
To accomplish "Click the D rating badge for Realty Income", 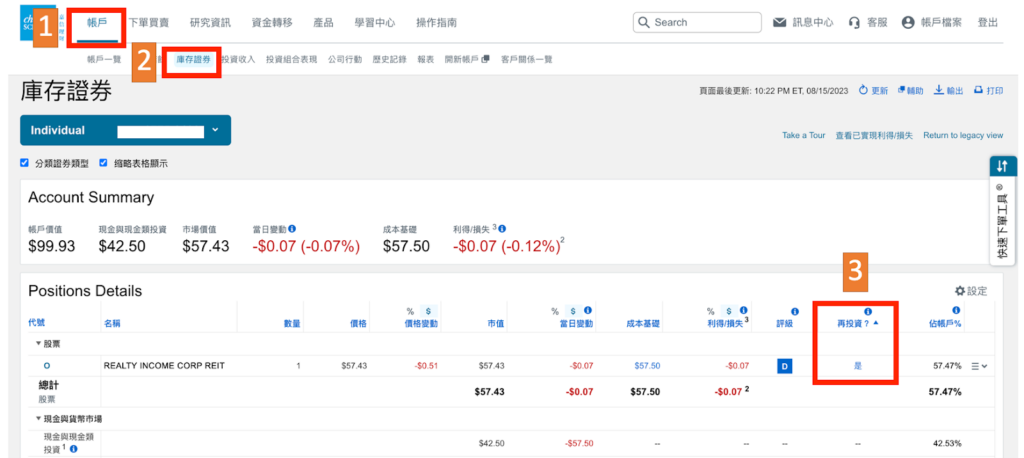I will point(785,366).
